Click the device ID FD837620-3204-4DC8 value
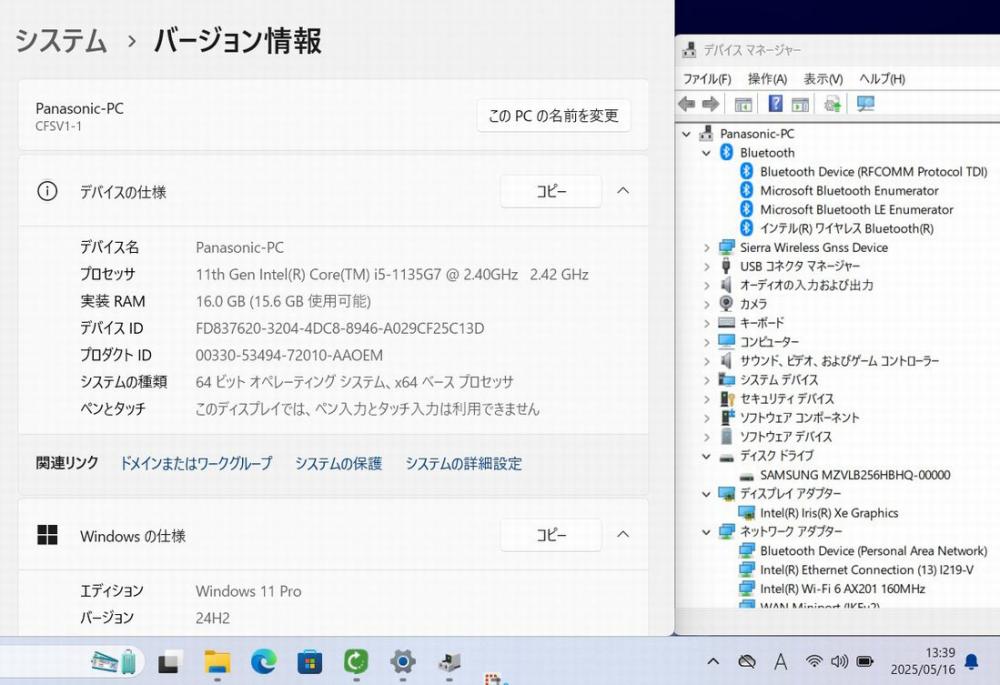This screenshot has width=1000, height=685. point(340,328)
